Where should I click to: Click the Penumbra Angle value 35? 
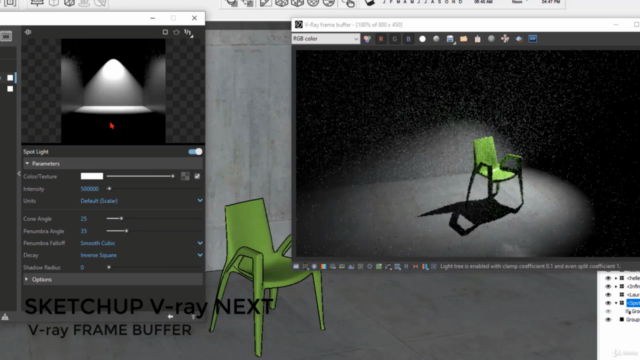click(84, 231)
